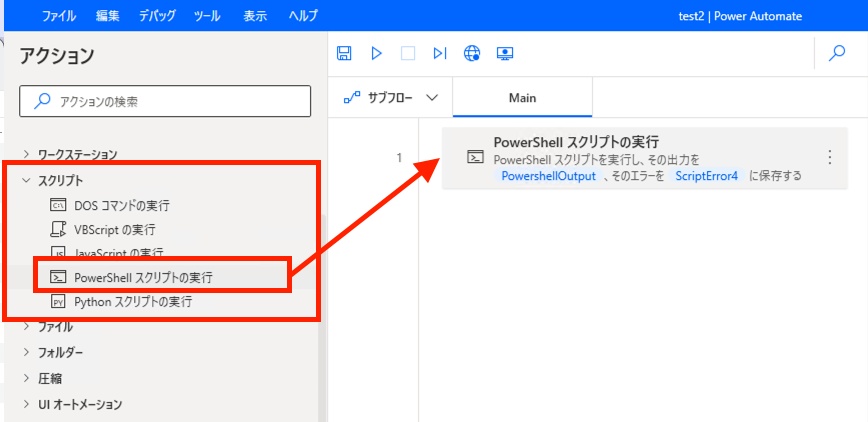Click the アクションの検索 search field
The width and height of the screenshot is (868, 422).
[165, 101]
